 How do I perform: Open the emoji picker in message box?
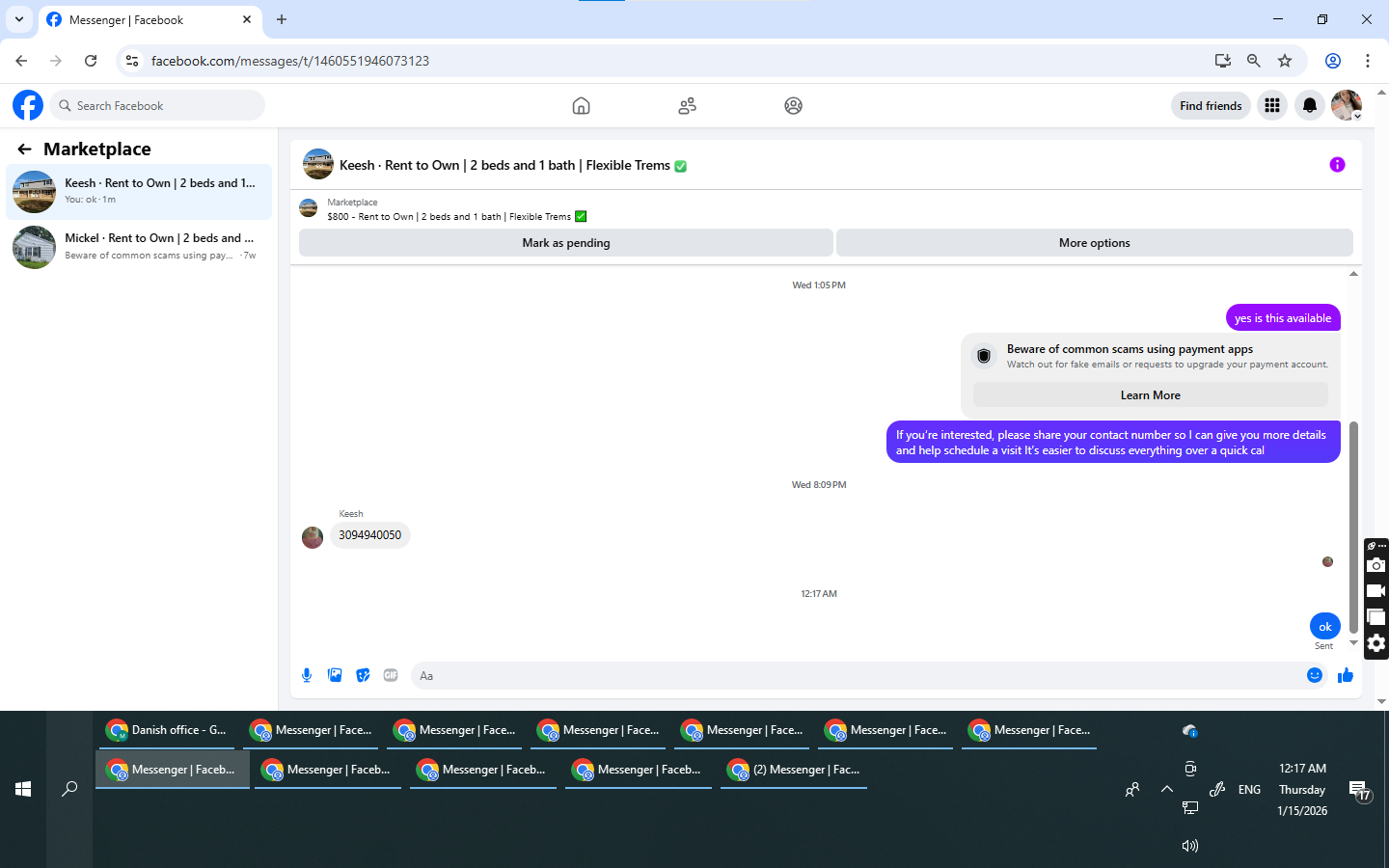click(x=1314, y=675)
